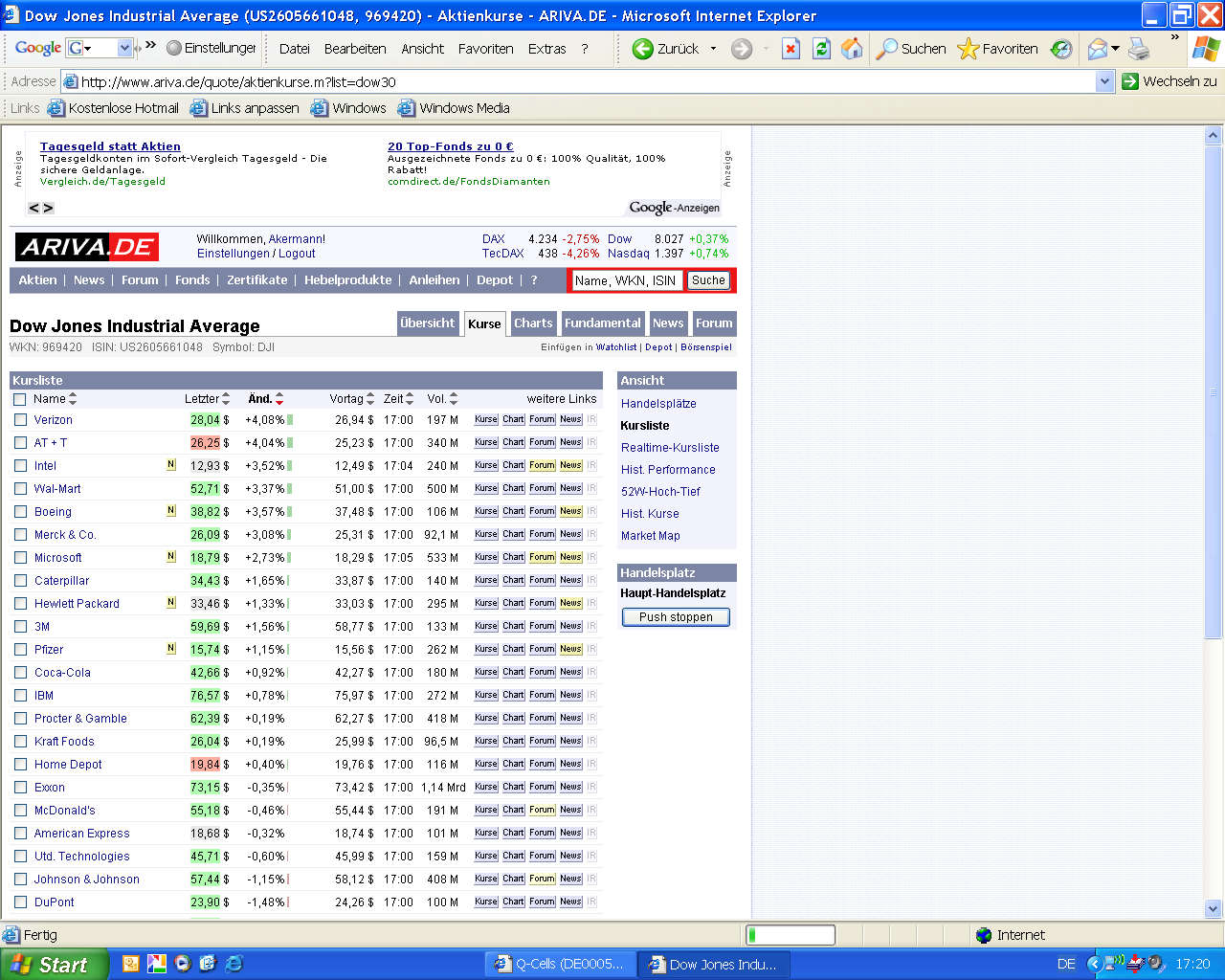The width and height of the screenshot is (1225, 980).
Task: Sort the list by Änd. column arrows
Action: coord(279,399)
